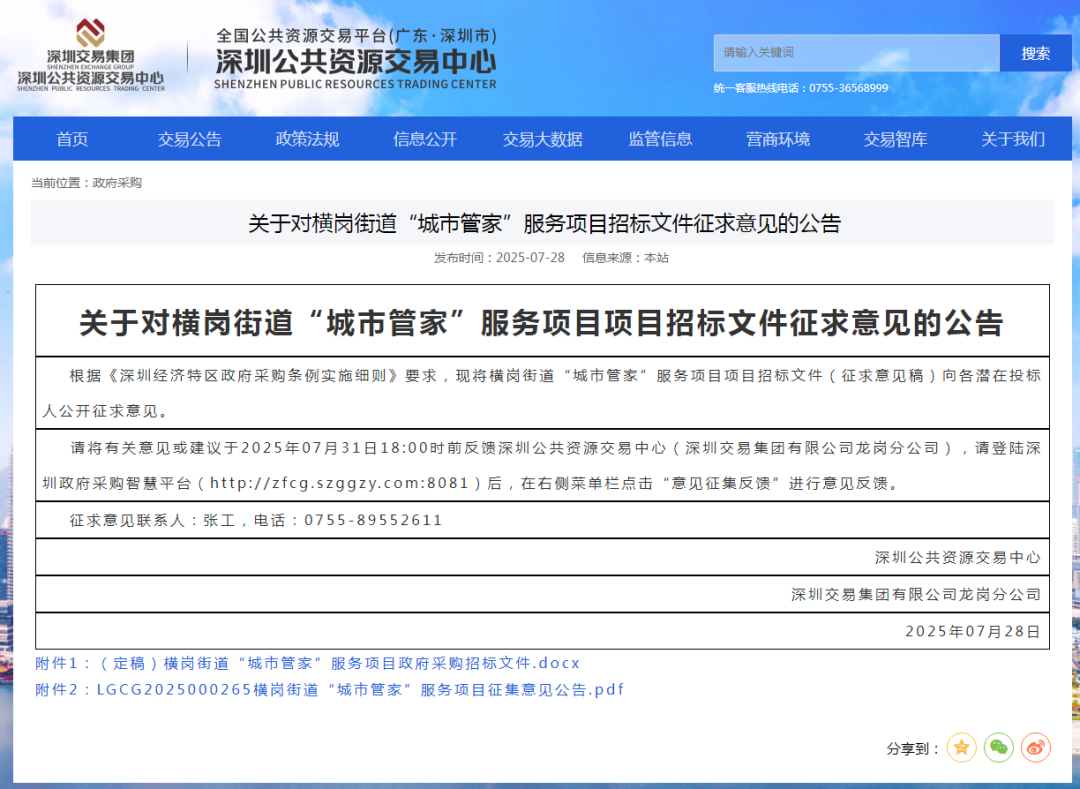1080x789 pixels.
Task: Select 交易智库 from navigation bar
Action: [895, 139]
